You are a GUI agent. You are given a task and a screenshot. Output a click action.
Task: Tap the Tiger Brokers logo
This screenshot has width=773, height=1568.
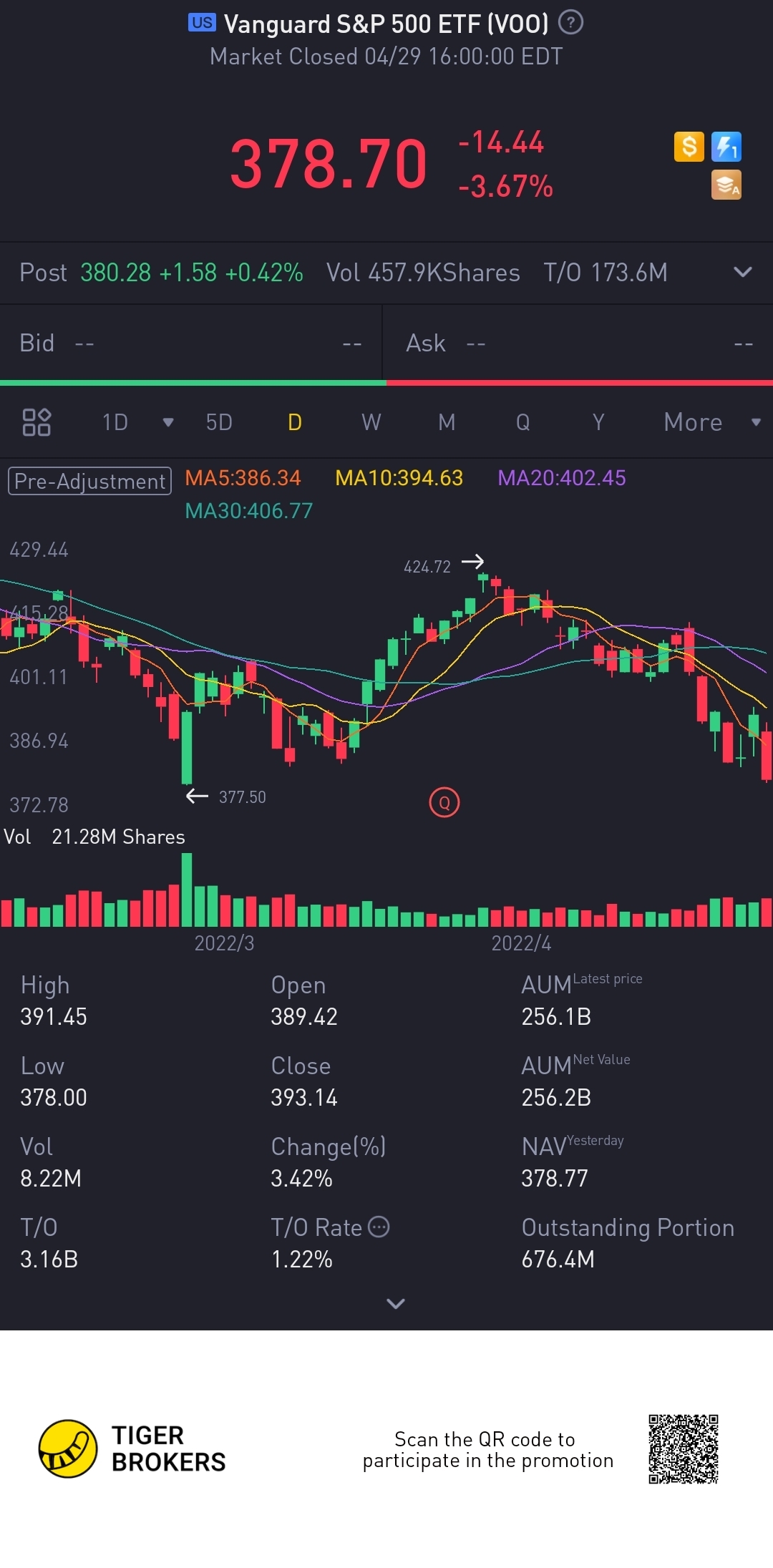(132, 1448)
